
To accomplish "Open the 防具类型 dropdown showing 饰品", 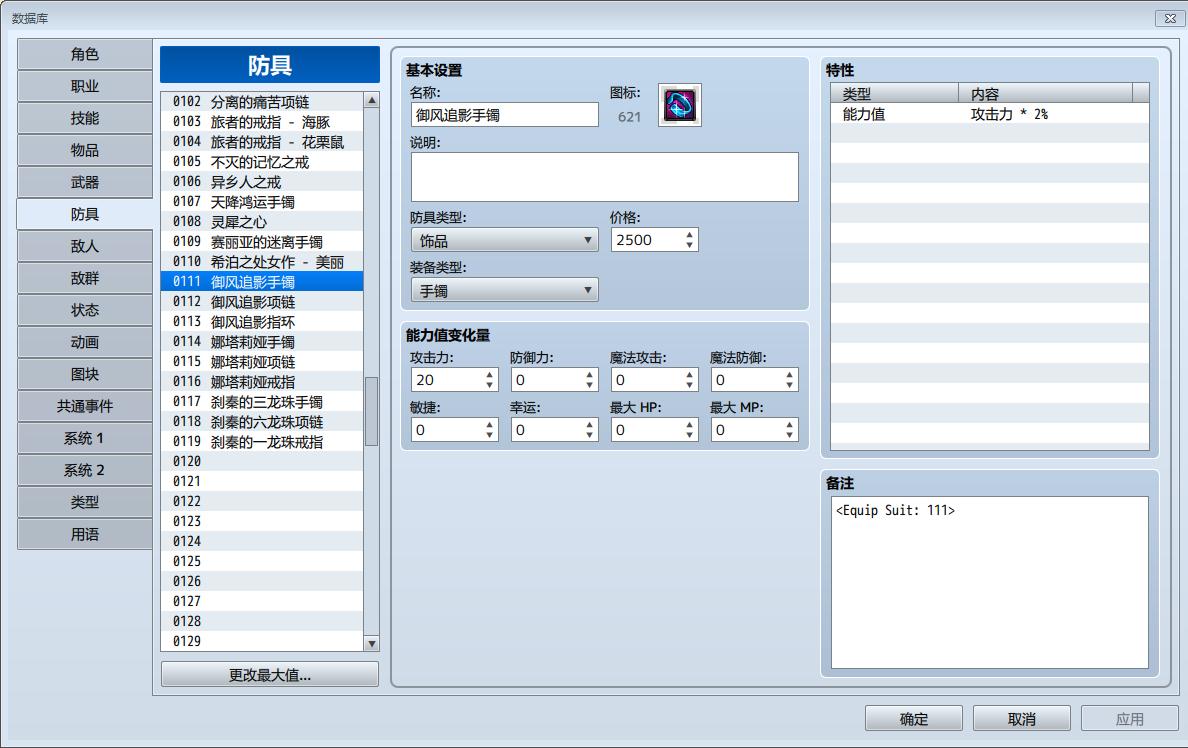I will (x=504, y=240).
